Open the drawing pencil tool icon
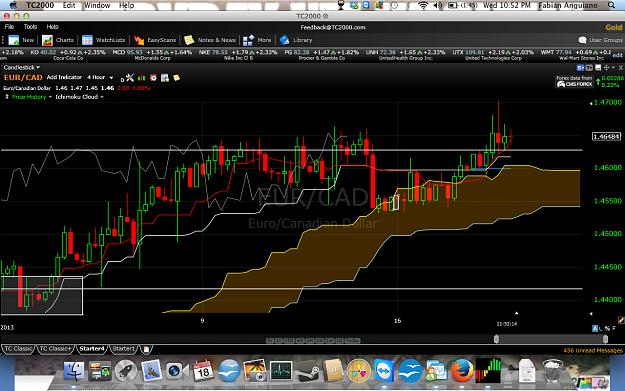Image resolution: width=625 pixels, height=391 pixels. click(621, 320)
